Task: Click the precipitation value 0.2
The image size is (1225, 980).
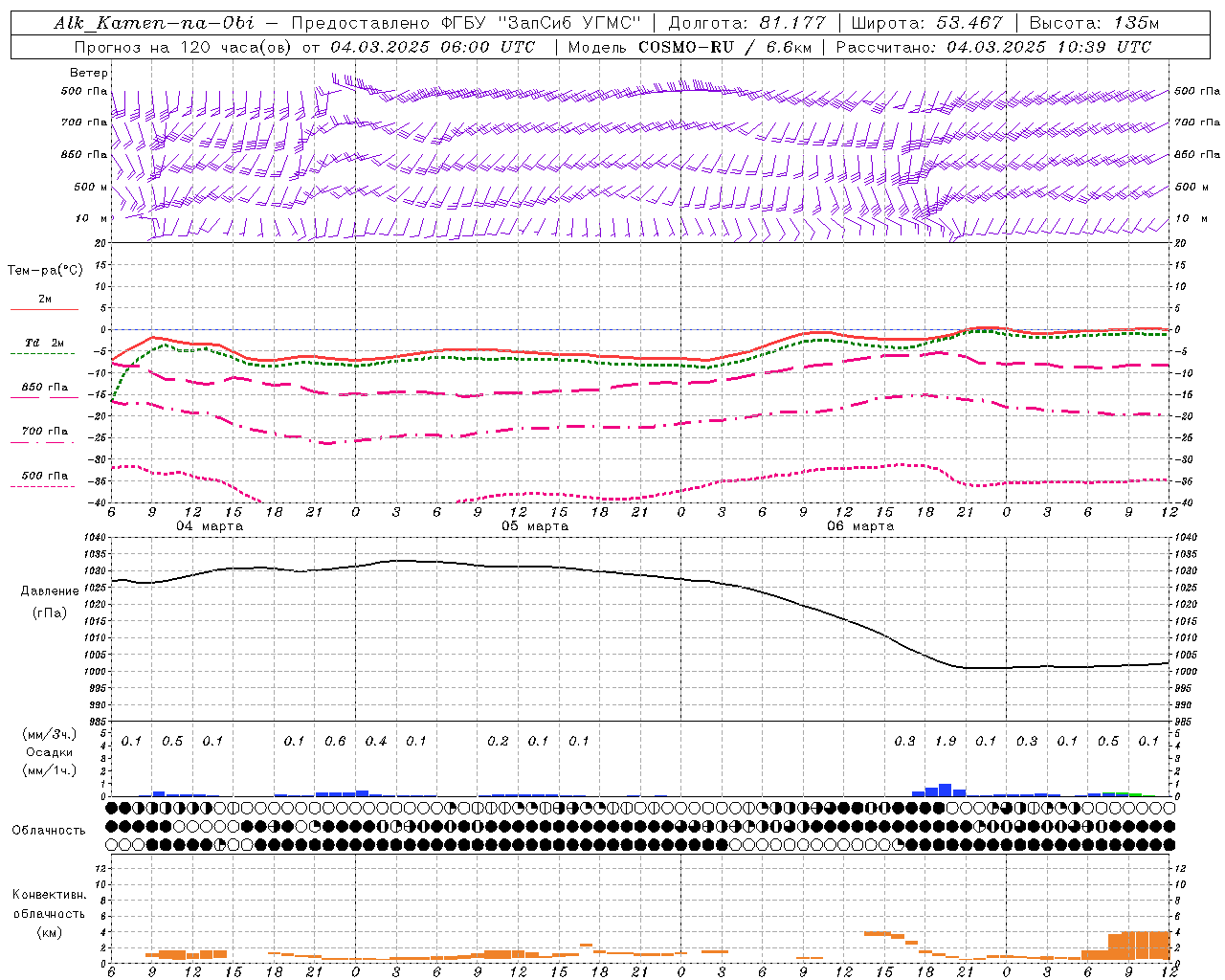Action: pyautogui.click(x=498, y=741)
